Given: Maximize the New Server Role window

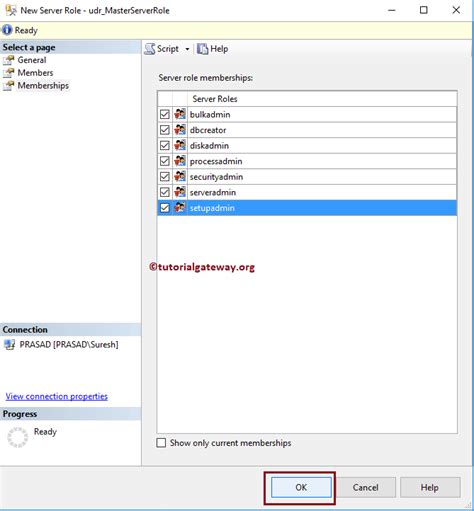Looking at the screenshot, I should (424, 10).
